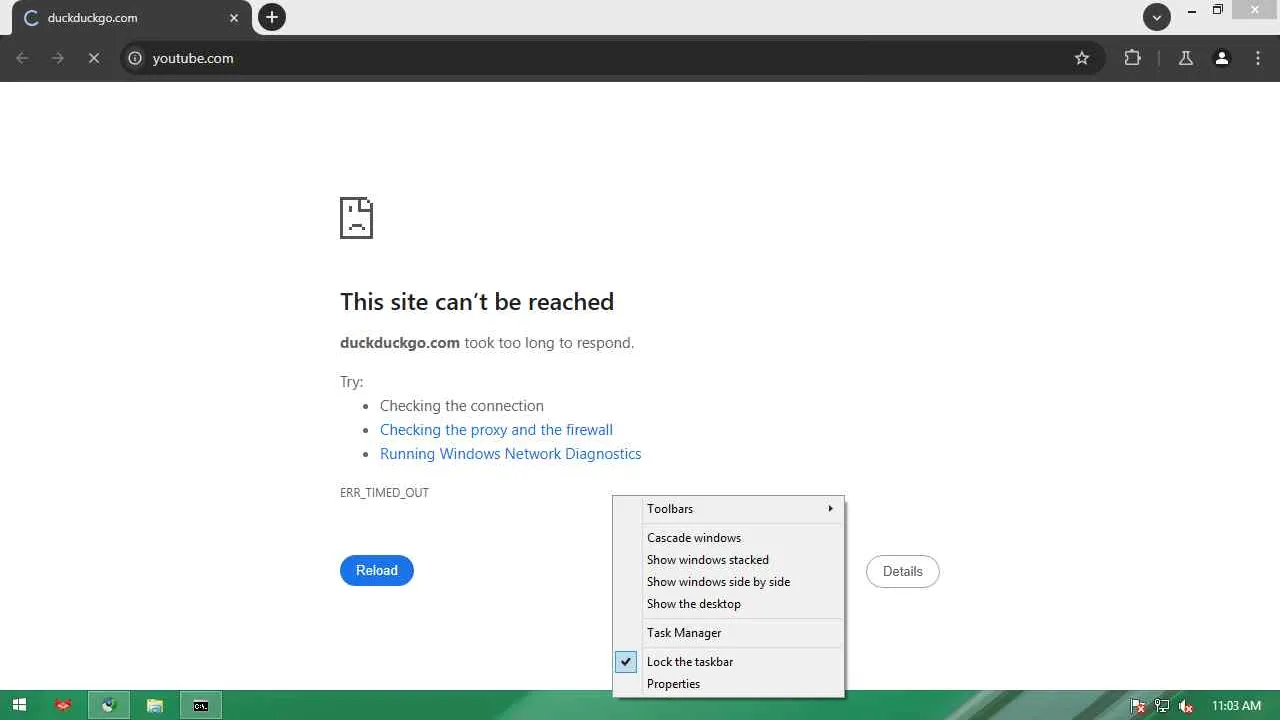Choose Show windows side by side

[728, 582]
